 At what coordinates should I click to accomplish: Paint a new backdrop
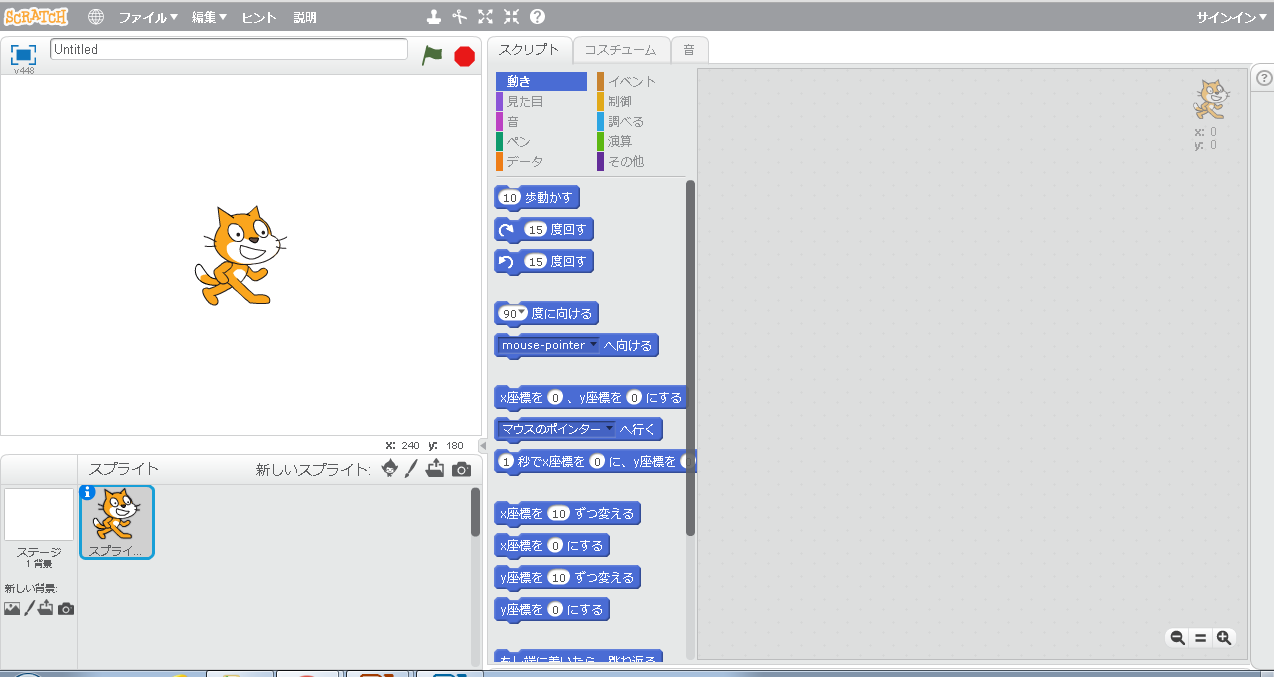[29, 608]
